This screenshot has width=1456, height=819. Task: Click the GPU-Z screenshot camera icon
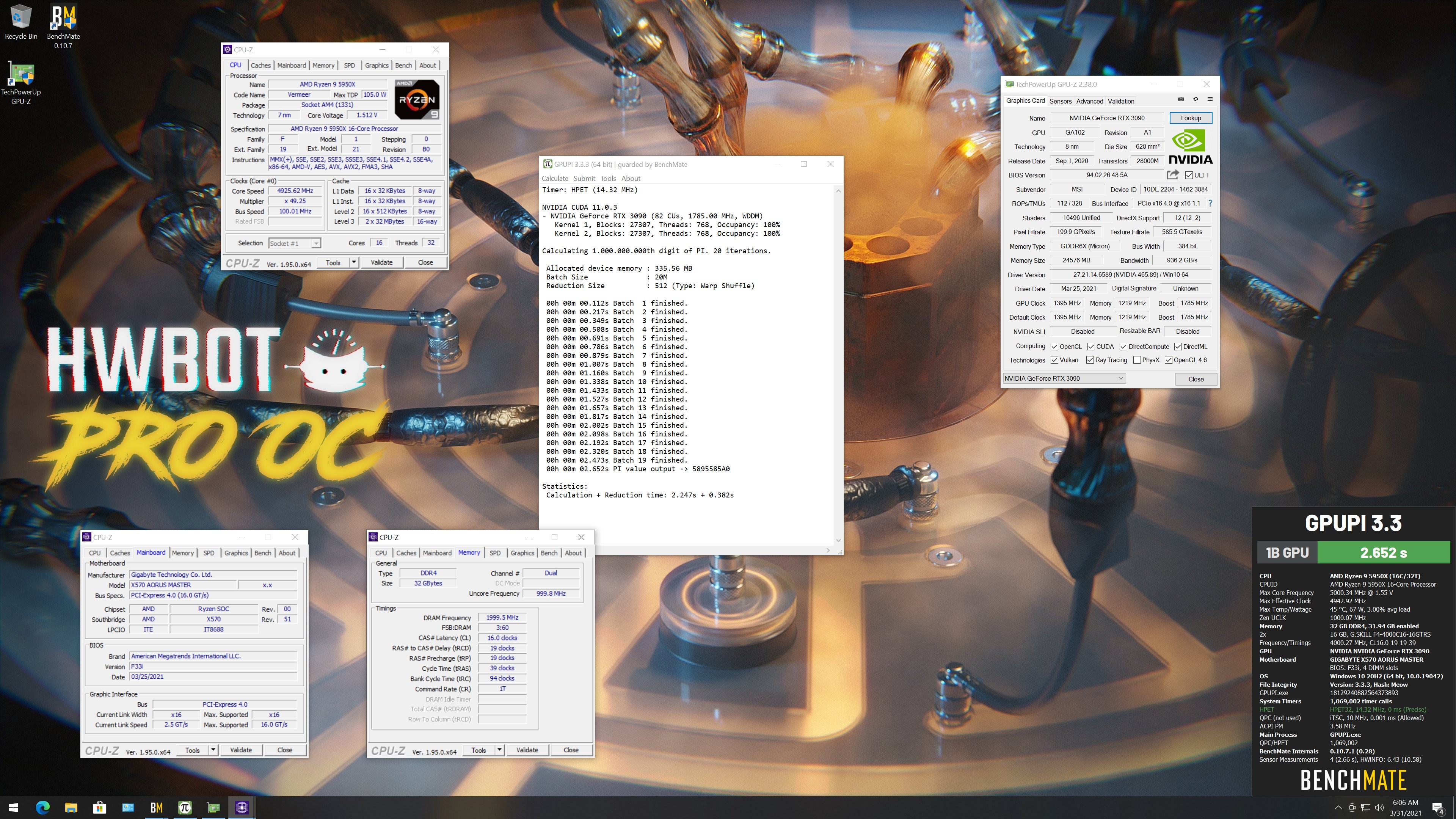tap(1181, 99)
